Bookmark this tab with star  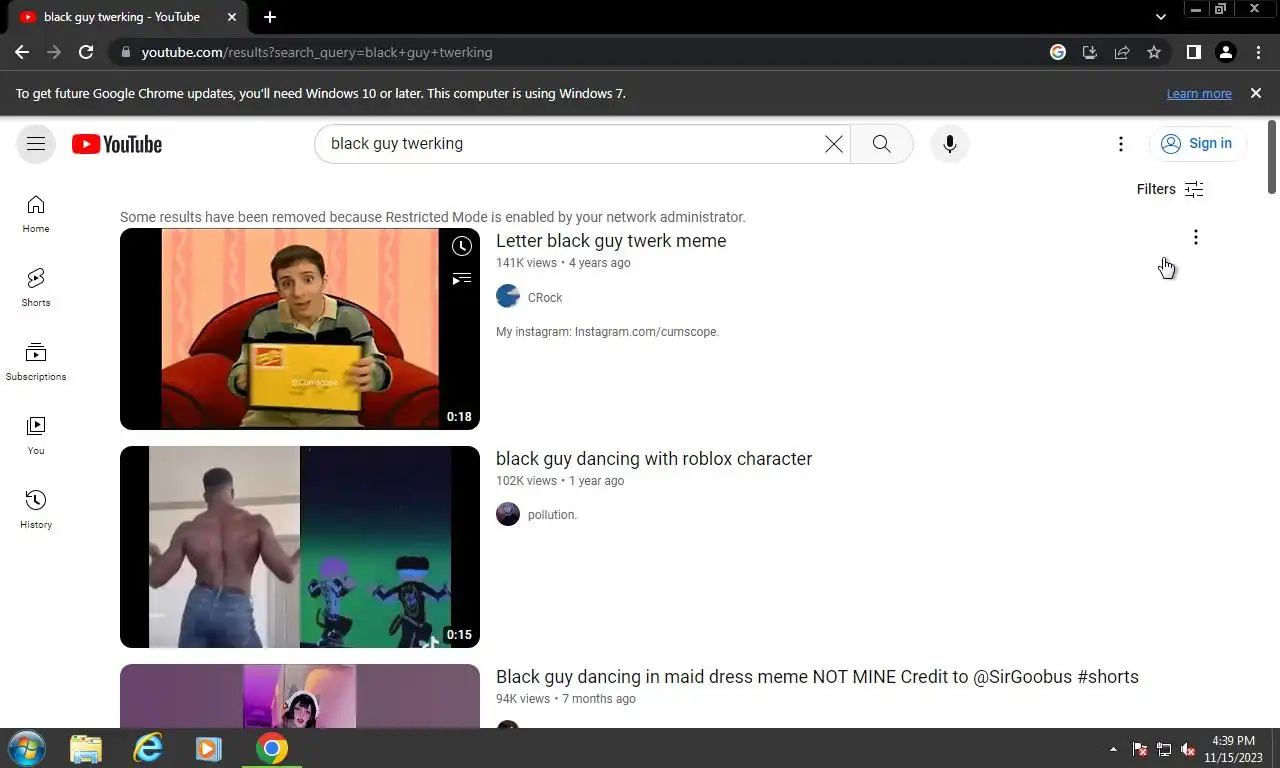[x=1154, y=52]
